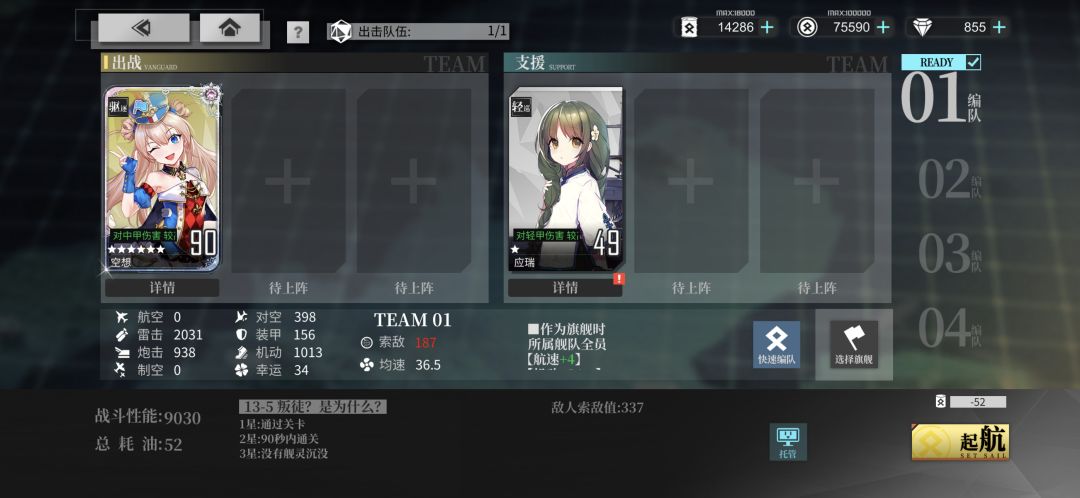Open 快速编队 quick formation

coord(776,344)
